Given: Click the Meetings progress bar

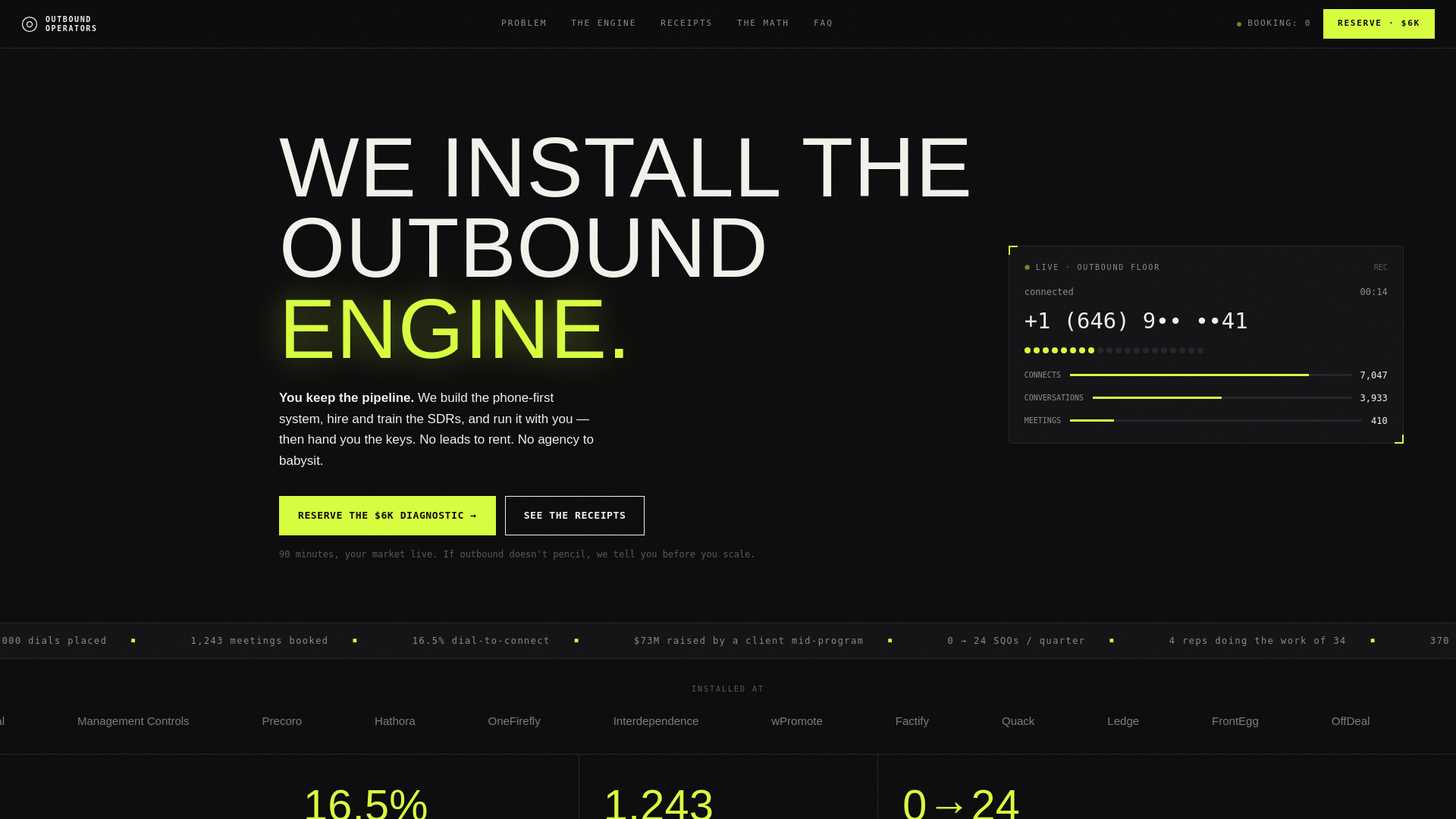Looking at the screenshot, I should 1216,420.
